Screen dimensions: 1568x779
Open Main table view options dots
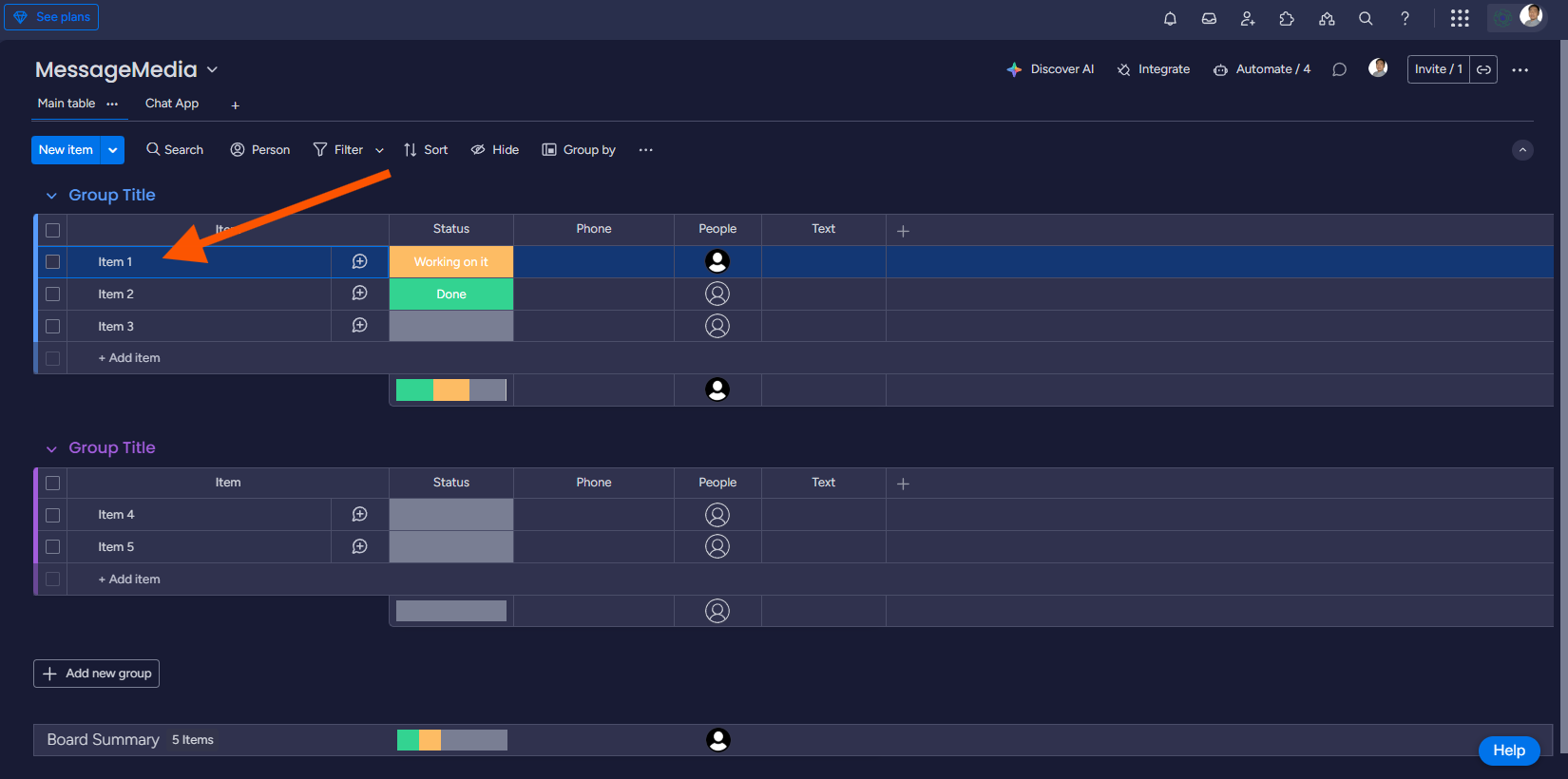pos(112,104)
